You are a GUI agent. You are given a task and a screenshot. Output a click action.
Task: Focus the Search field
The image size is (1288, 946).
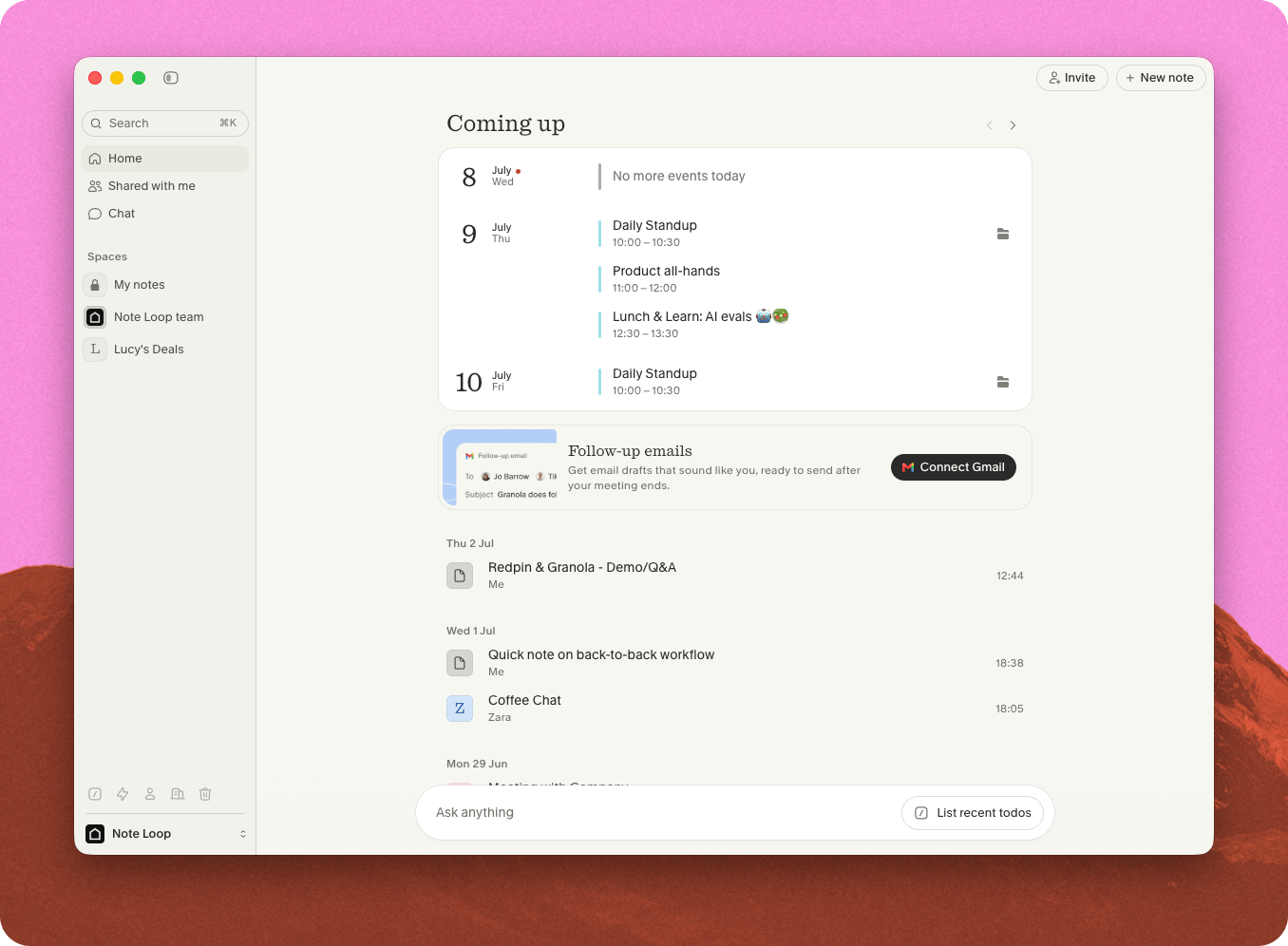[x=165, y=123]
